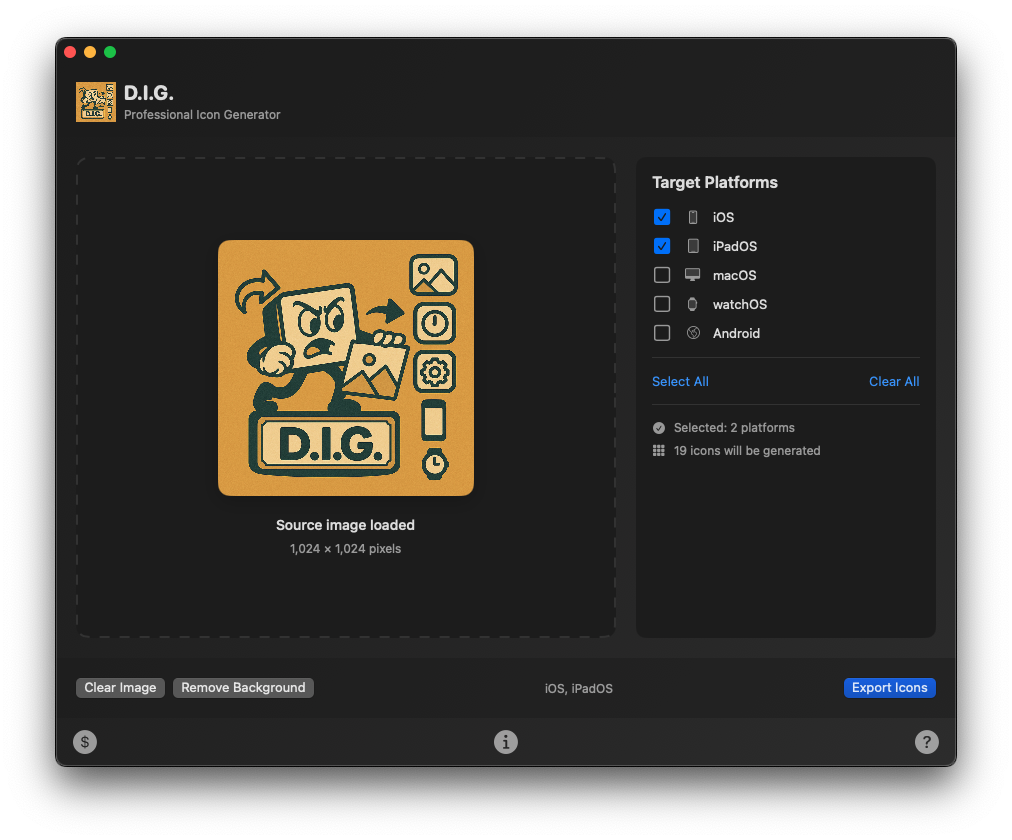Click the Select All link
Image resolution: width=1012 pixels, height=840 pixels.
click(680, 381)
